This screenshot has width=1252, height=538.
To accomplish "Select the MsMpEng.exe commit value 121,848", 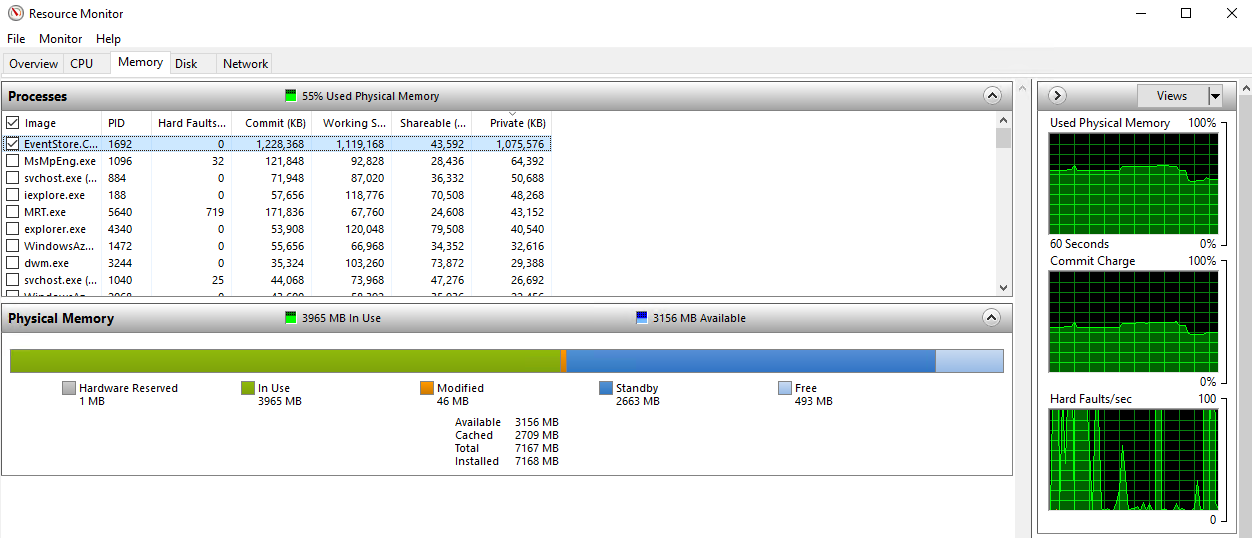I will 284,161.
